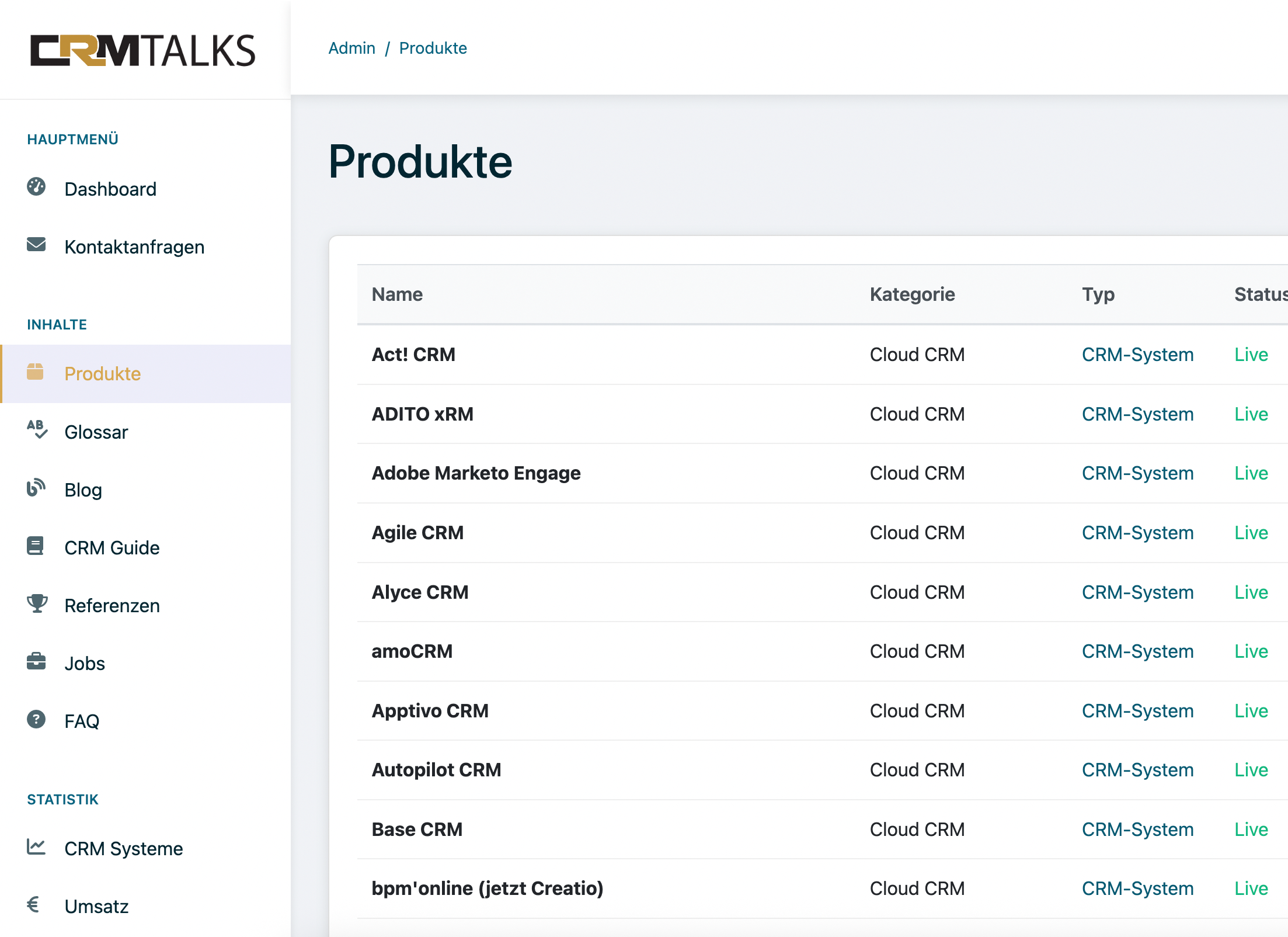Click Live status of Act! CRM
This screenshot has width=1288, height=937.
coord(1251,355)
